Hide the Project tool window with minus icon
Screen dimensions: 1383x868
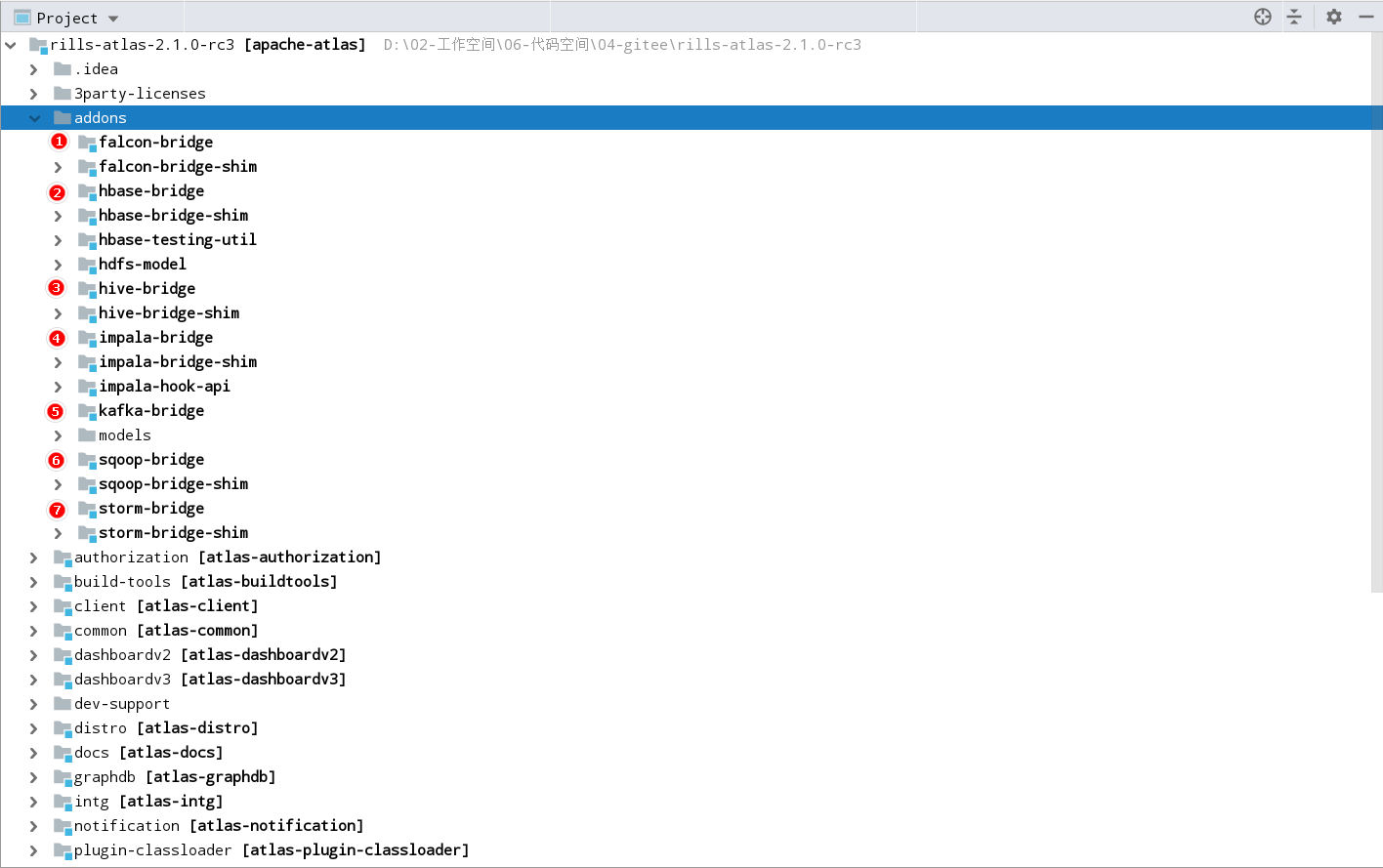[x=1366, y=17]
